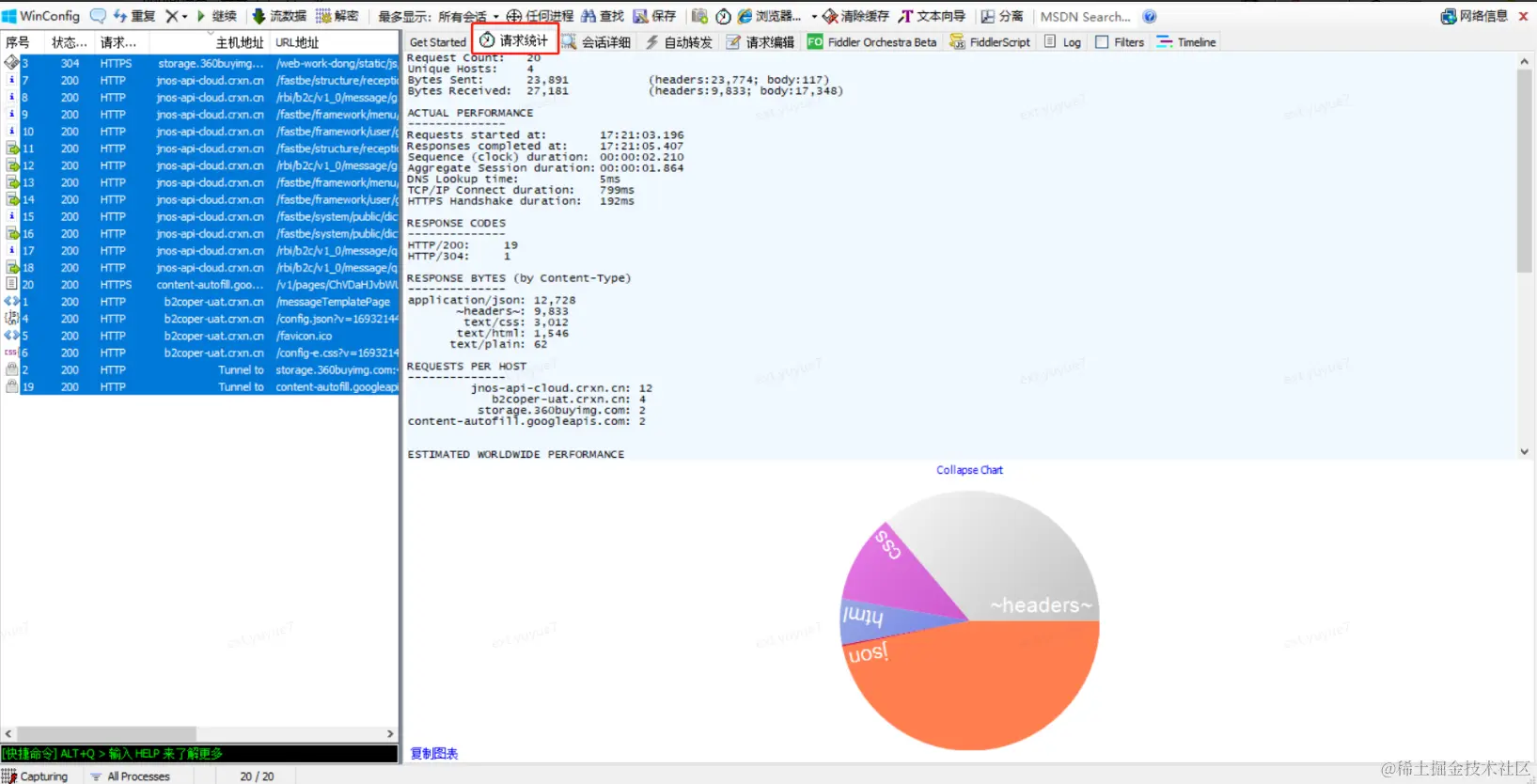This screenshot has height=784, width=1537.
Task: Save sessions with the 保存 button
Action: (655, 16)
